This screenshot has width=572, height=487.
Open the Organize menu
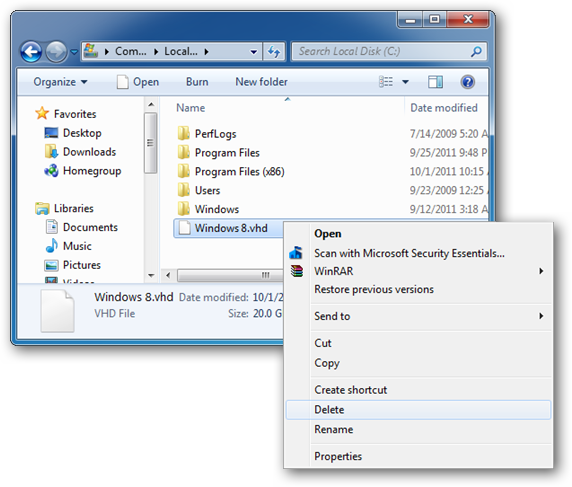point(60,82)
